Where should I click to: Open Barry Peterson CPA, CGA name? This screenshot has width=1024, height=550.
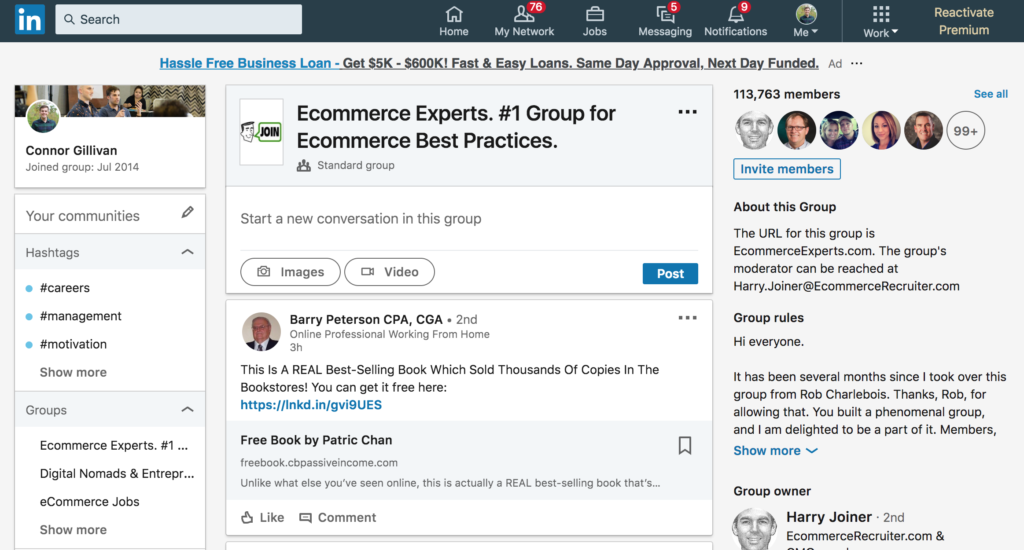pyautogui.click(x=366, y=319)
